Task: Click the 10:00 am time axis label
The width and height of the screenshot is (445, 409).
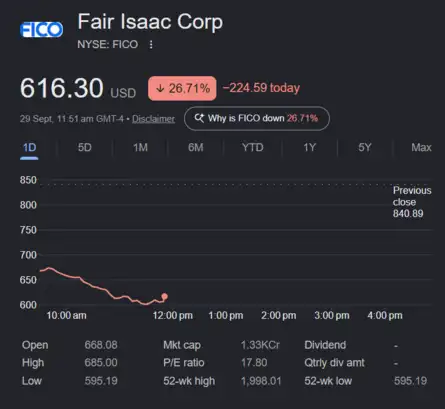Action: point(66,315)
